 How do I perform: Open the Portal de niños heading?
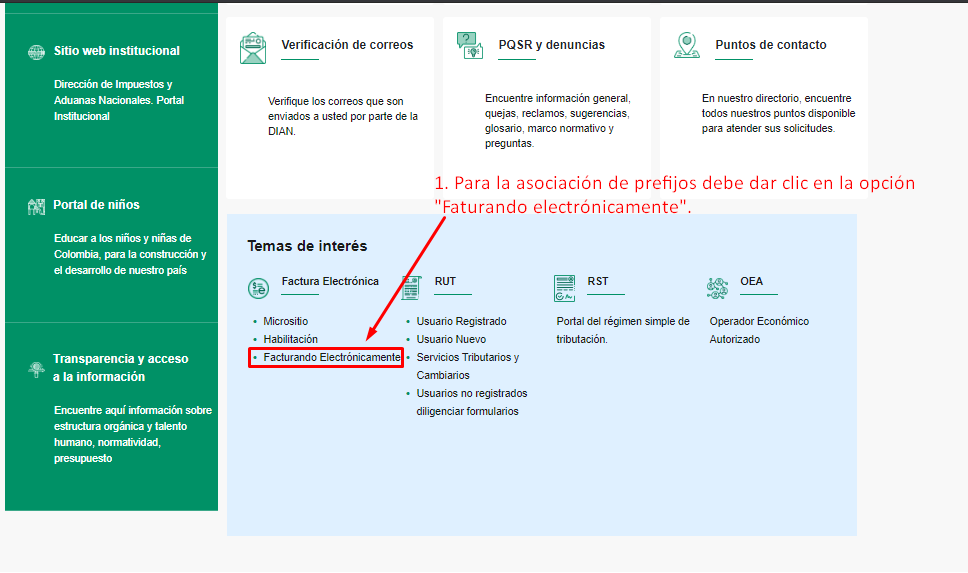96,204
